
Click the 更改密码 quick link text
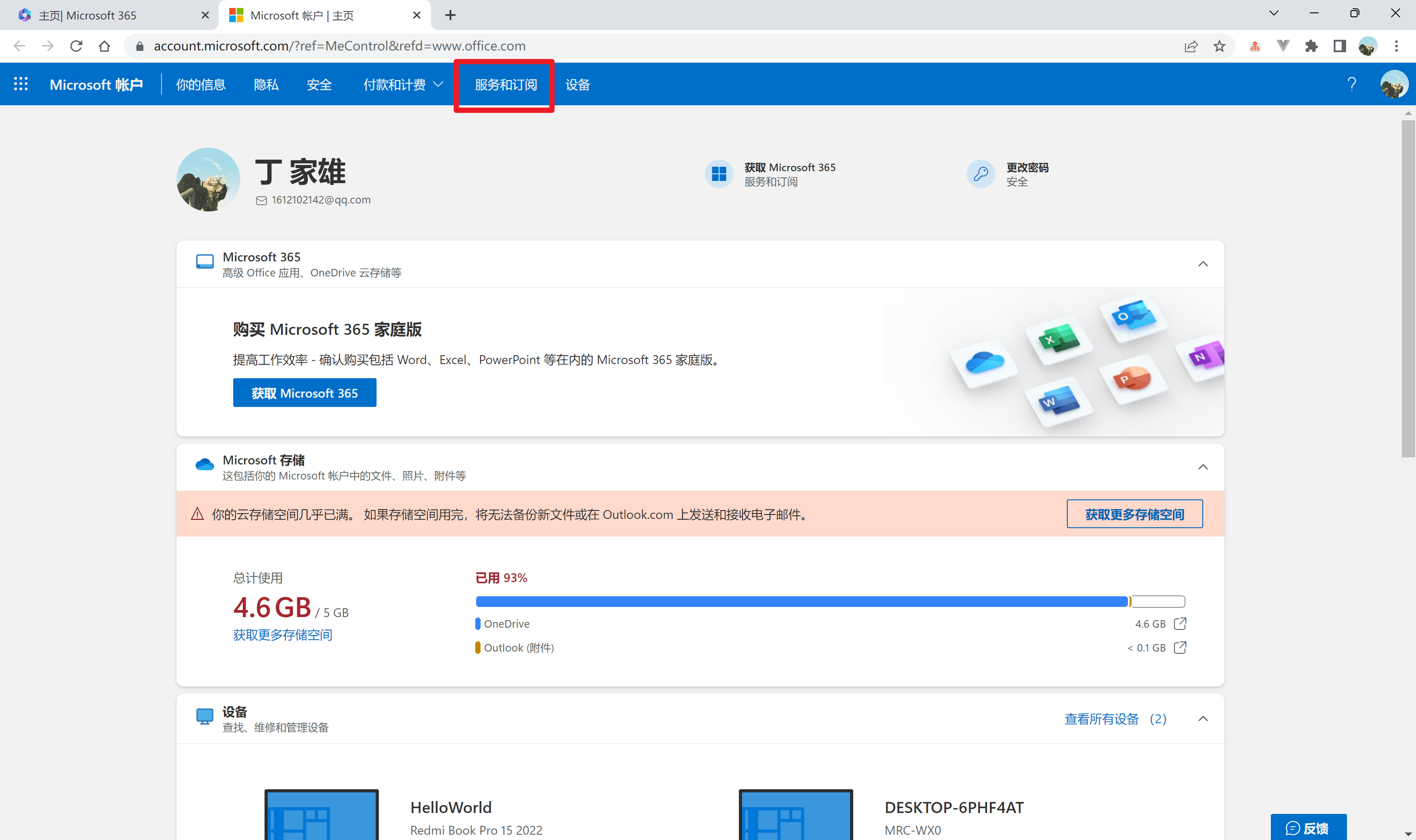click(x=1027, y=168)
